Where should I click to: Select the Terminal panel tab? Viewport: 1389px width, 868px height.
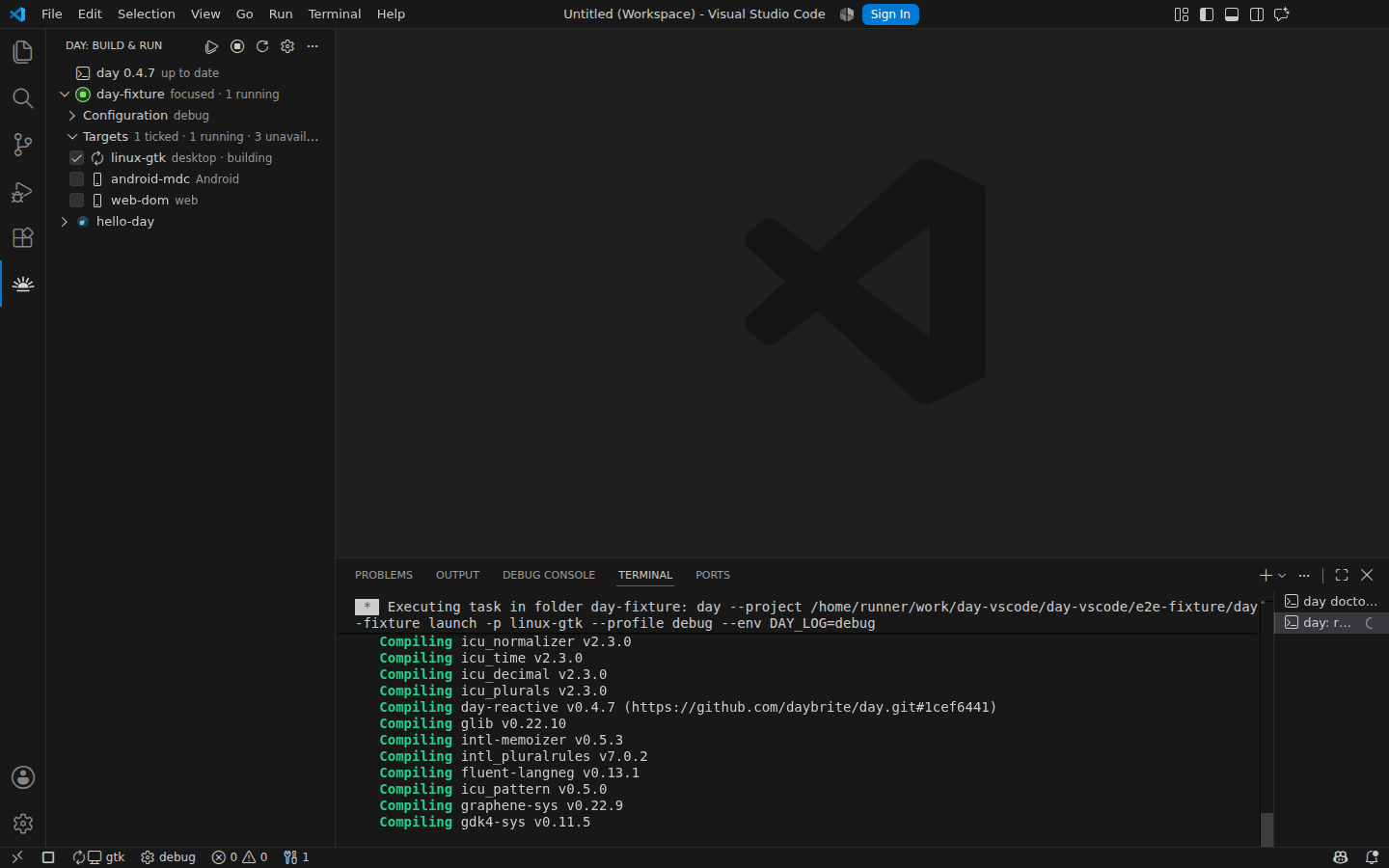coord(645,575)
